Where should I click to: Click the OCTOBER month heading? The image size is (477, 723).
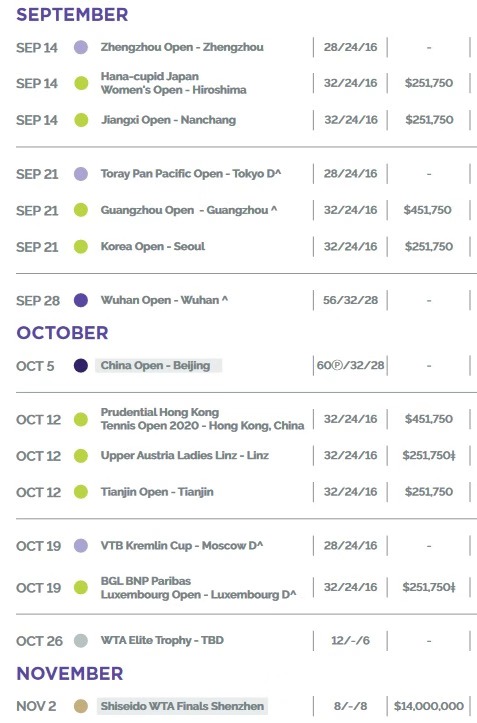(62, 333)
